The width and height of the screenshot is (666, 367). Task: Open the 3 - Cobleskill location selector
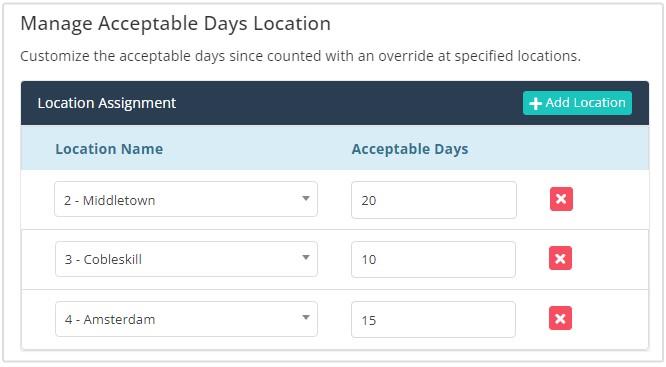pyautogui.click(x=186, y=259)
